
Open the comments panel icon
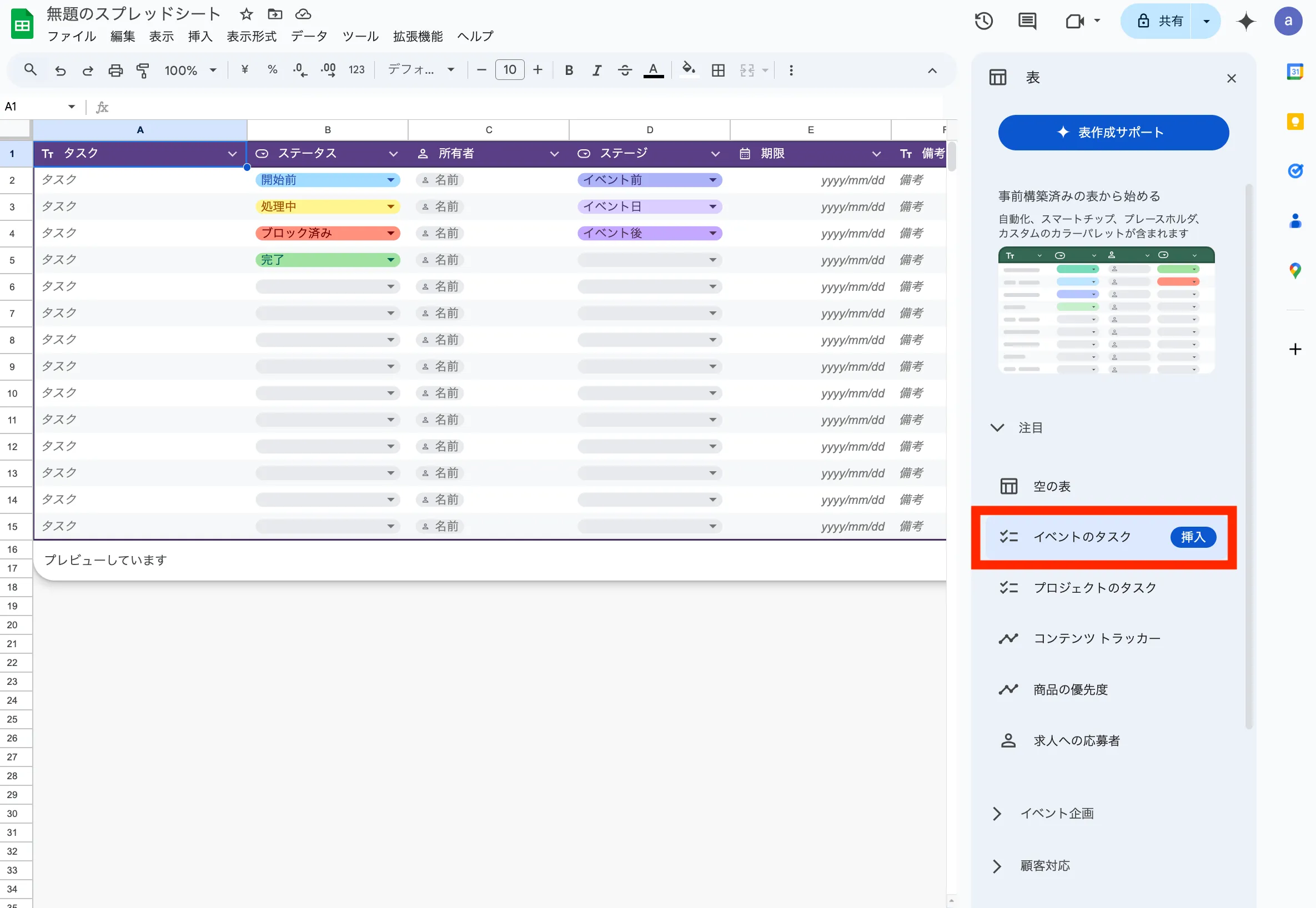tap(1027, 21)
